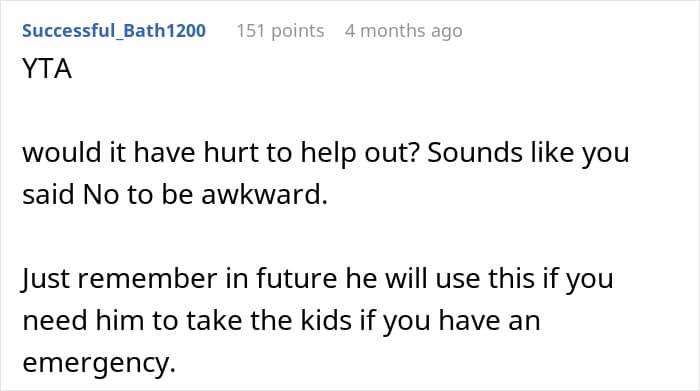Click the 4 months ago timestamp
Image resolution: width=700 pixels, height=391 pixels.
[404, 31]
